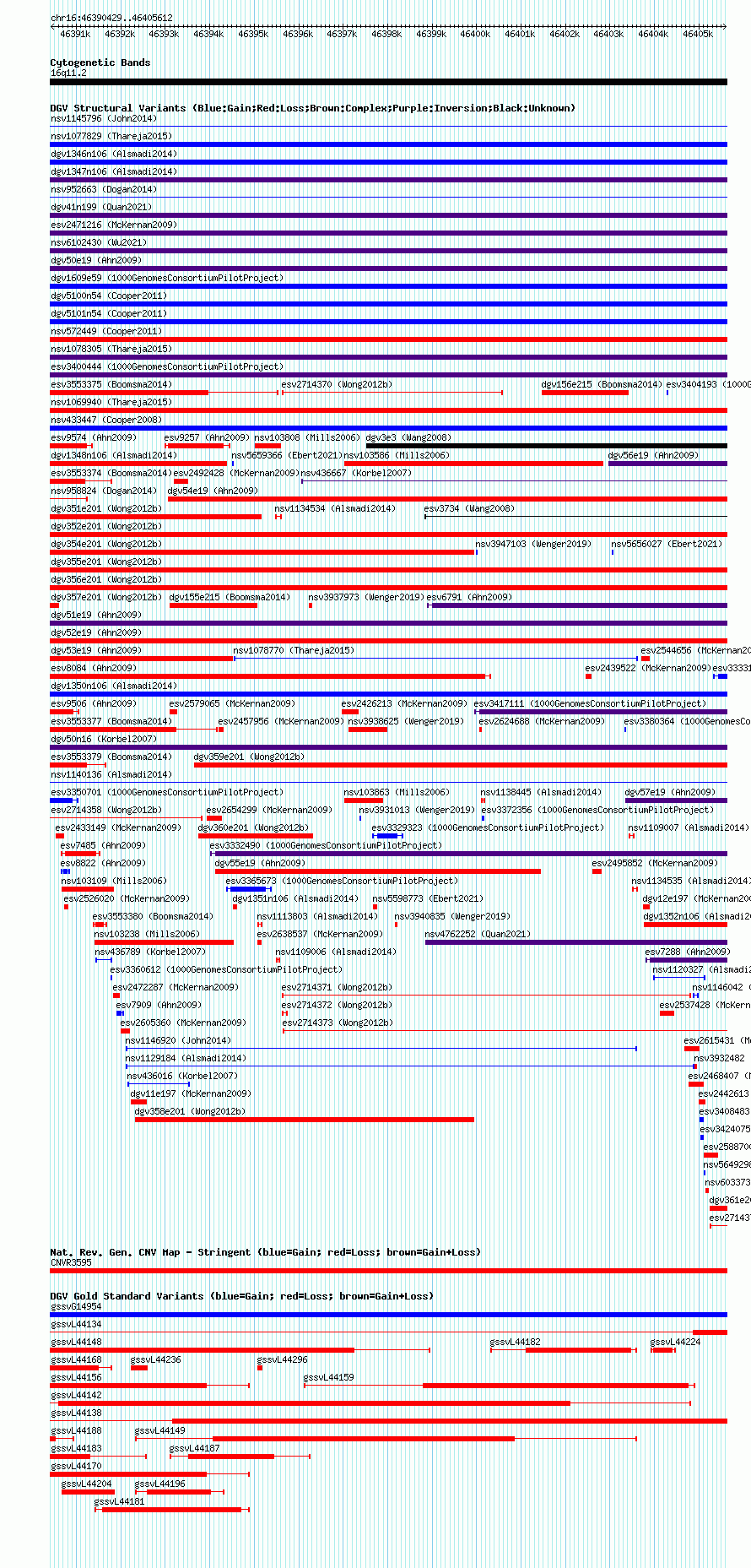Screen dimensions: 751x1568
Task: Click esv2579065 (McKernan2009) label
Action: pyautogui.click(x=232, y=703)
